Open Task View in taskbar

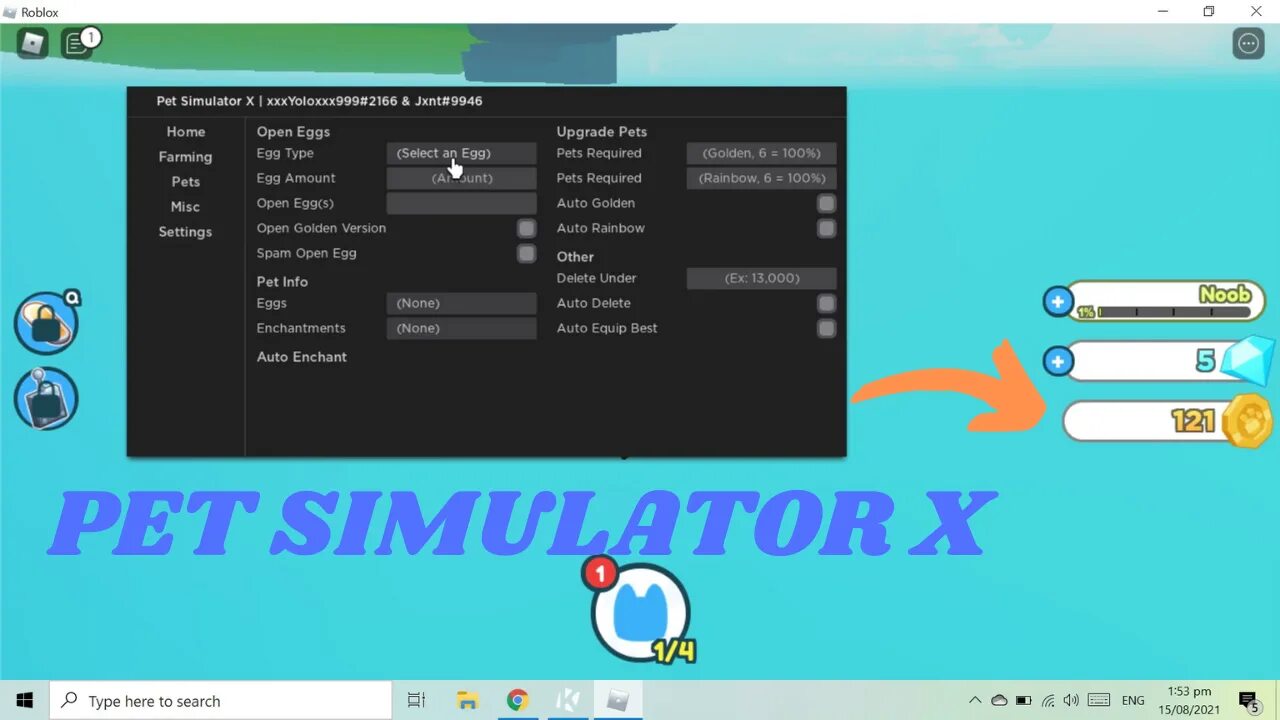[x=417, y=700]
